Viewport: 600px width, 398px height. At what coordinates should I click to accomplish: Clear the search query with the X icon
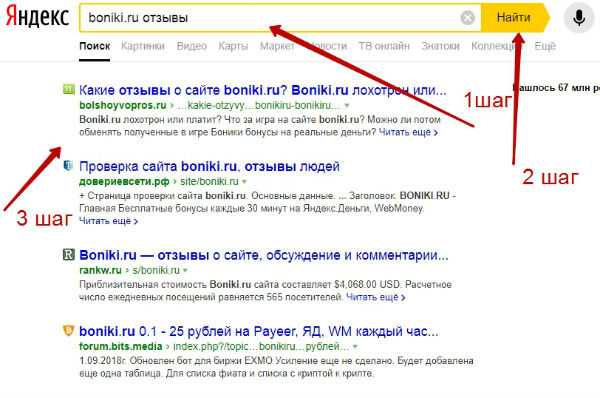pyautogui.click(x=467, y=18)
